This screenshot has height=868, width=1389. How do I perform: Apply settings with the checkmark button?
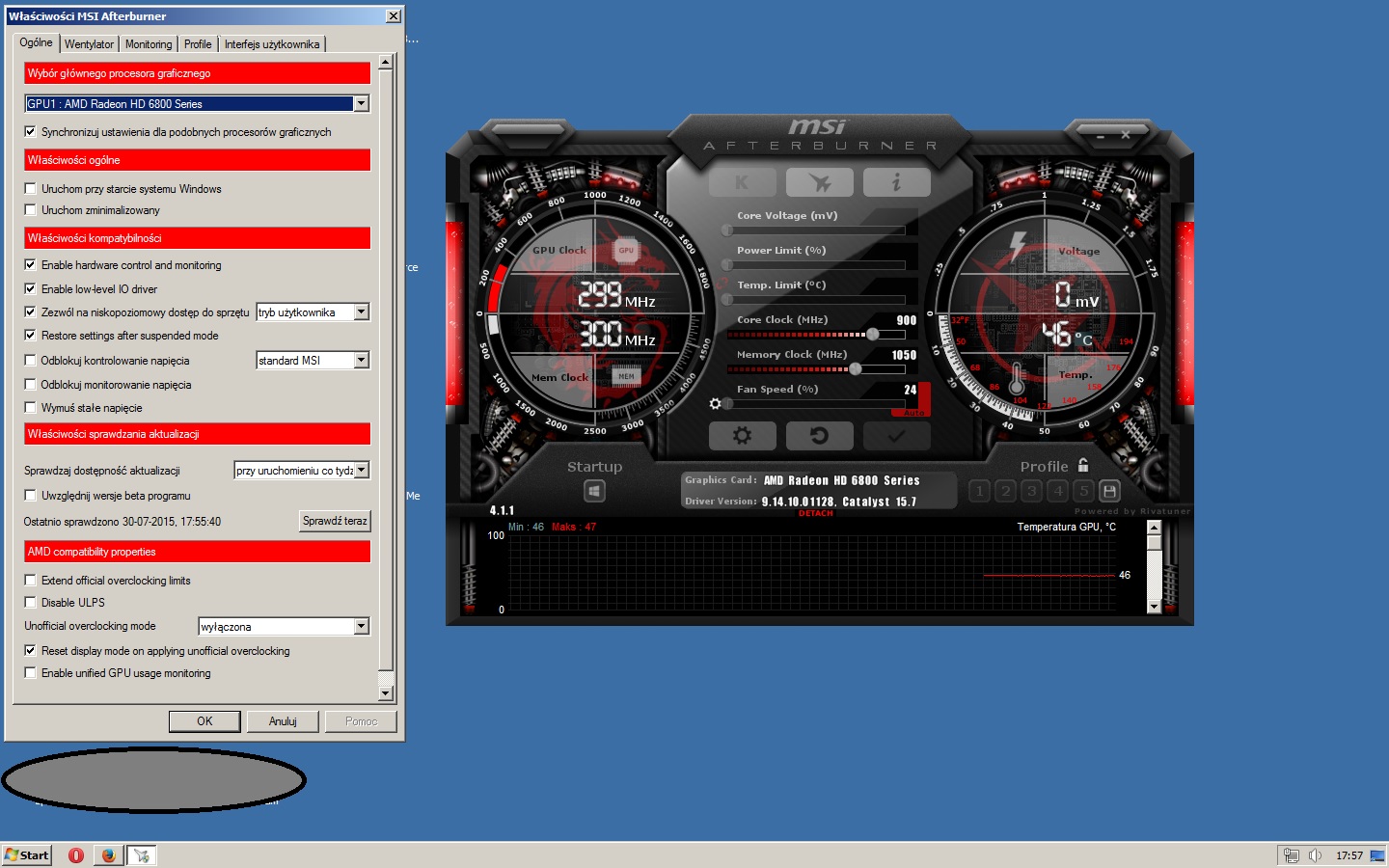click(x=896, y=436)
